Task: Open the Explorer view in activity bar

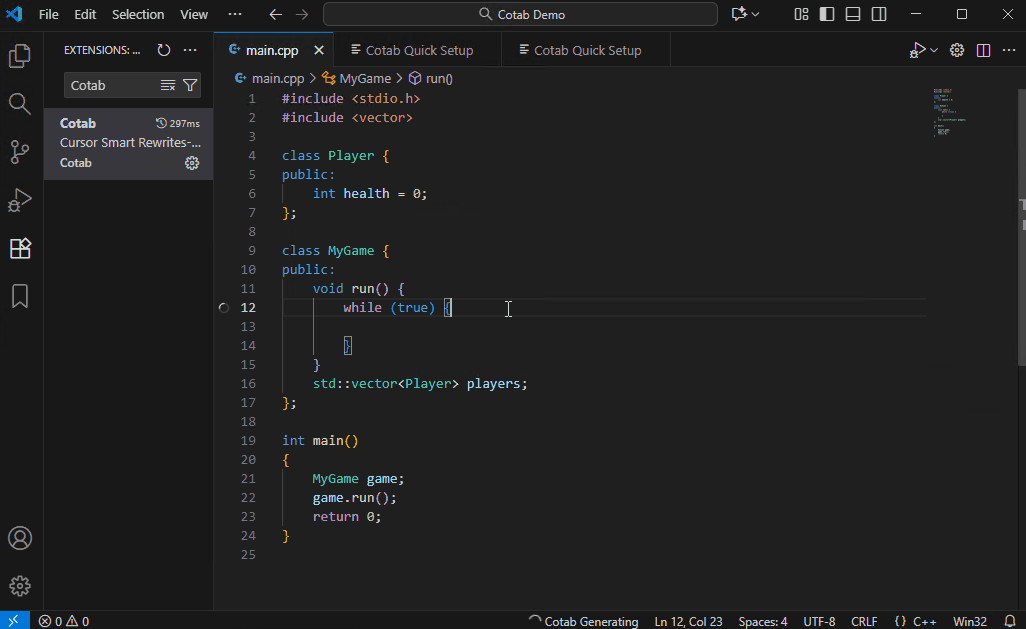Action: tap(20, 56)
